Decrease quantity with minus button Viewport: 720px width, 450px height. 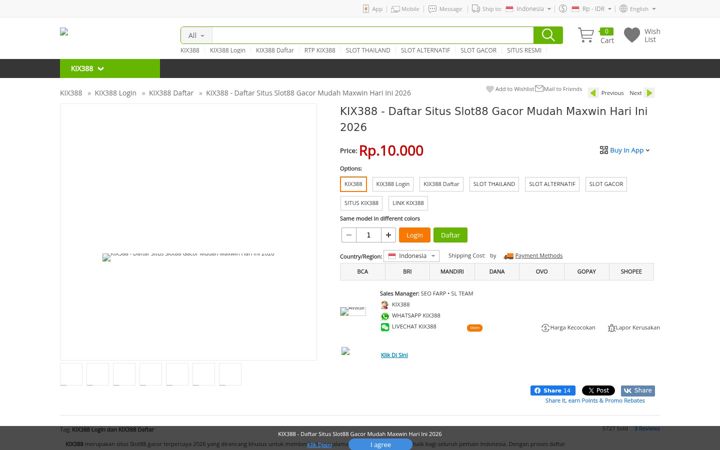pyautogui.click(x=349, y=235)
